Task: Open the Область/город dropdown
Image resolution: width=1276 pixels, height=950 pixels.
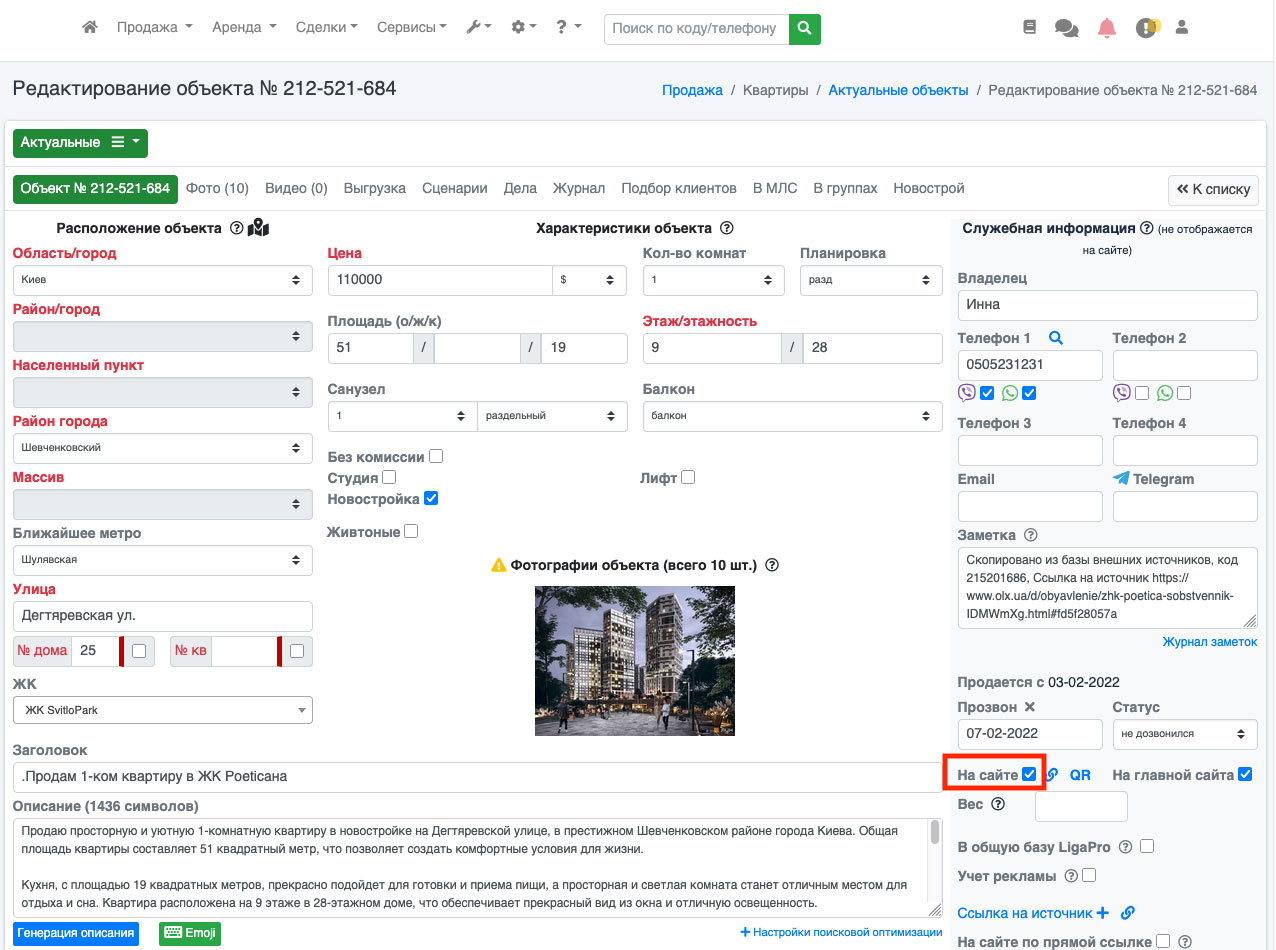Action: pyautogui.click(x=162, y=280)
